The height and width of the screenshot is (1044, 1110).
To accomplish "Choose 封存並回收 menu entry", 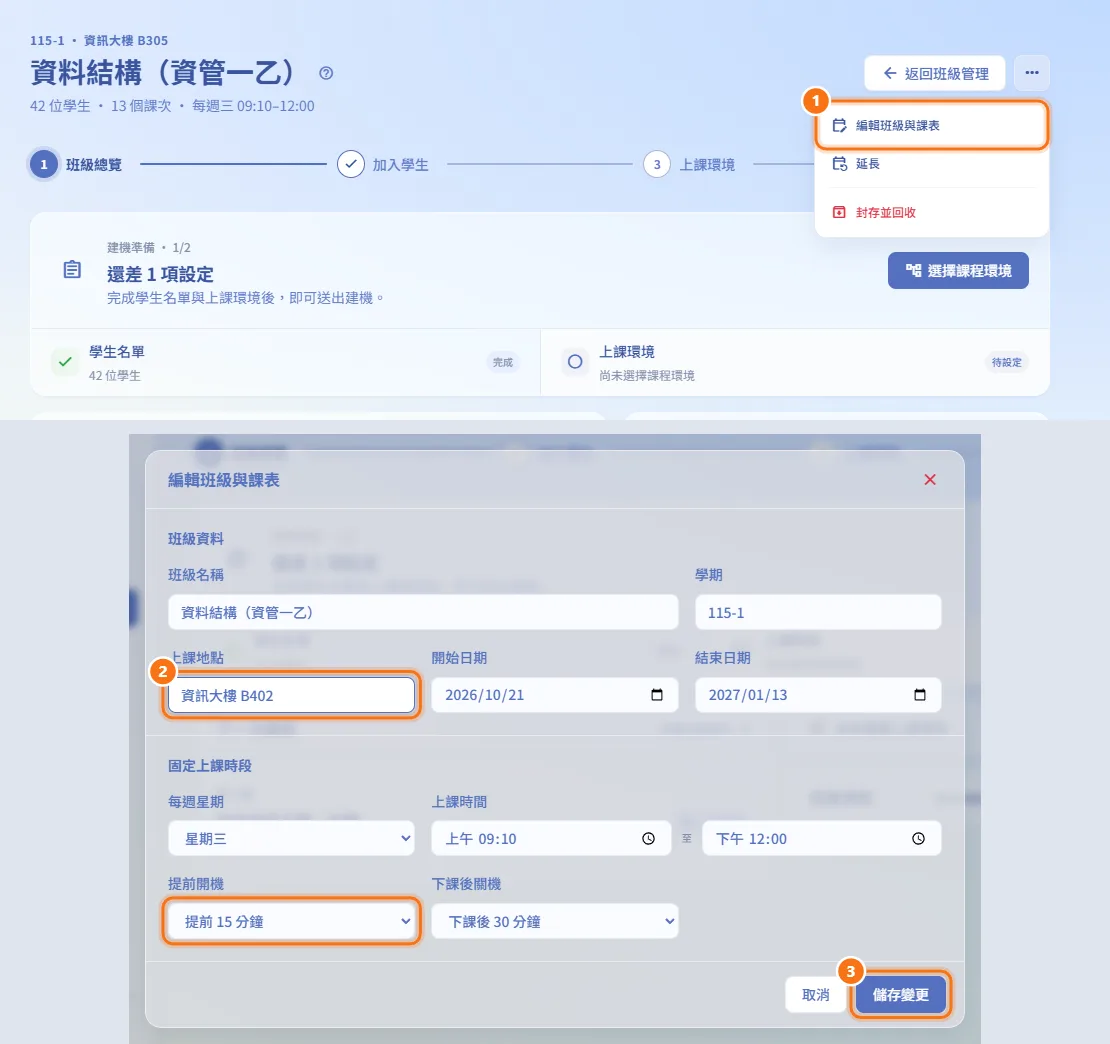I will (x=931, y=212).
